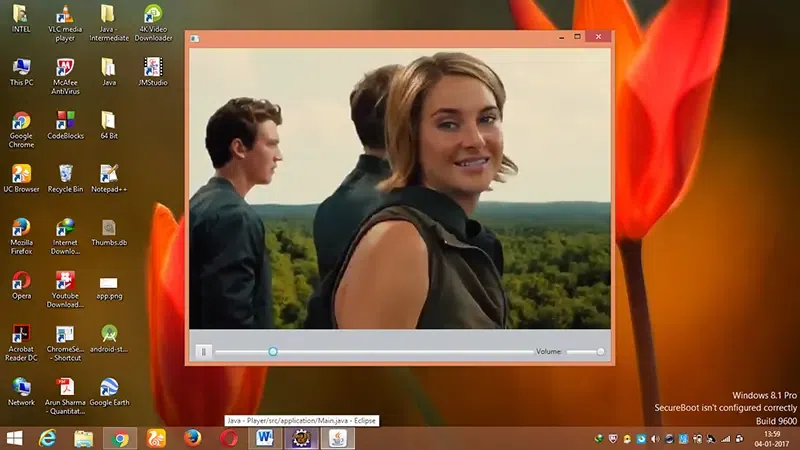Click the video frame in the player
The height and width of the screenshot is (450, 800).
click(400, 189)
